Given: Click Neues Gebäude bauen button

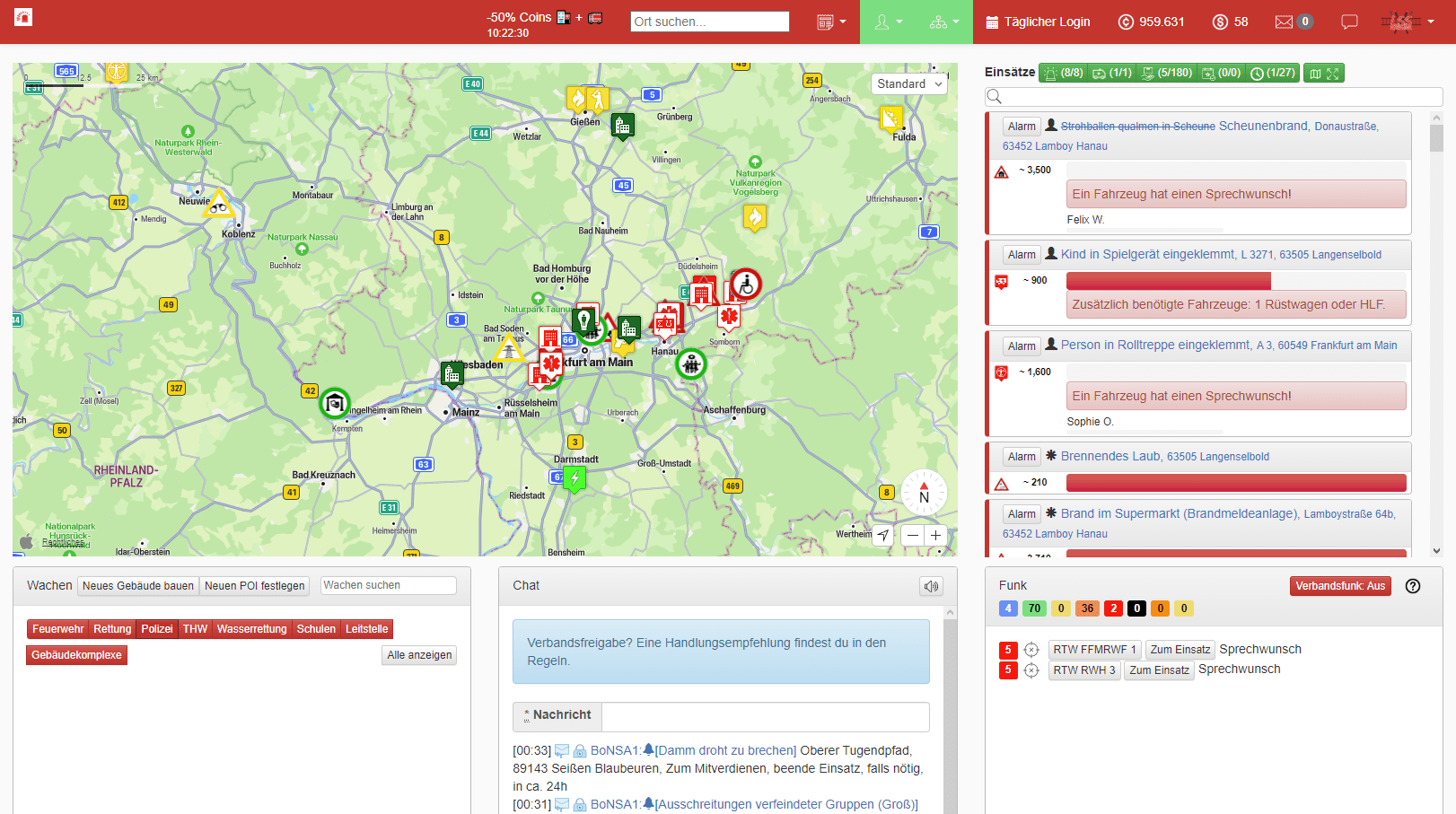Looking at the screenshot, I should point(138,586).
